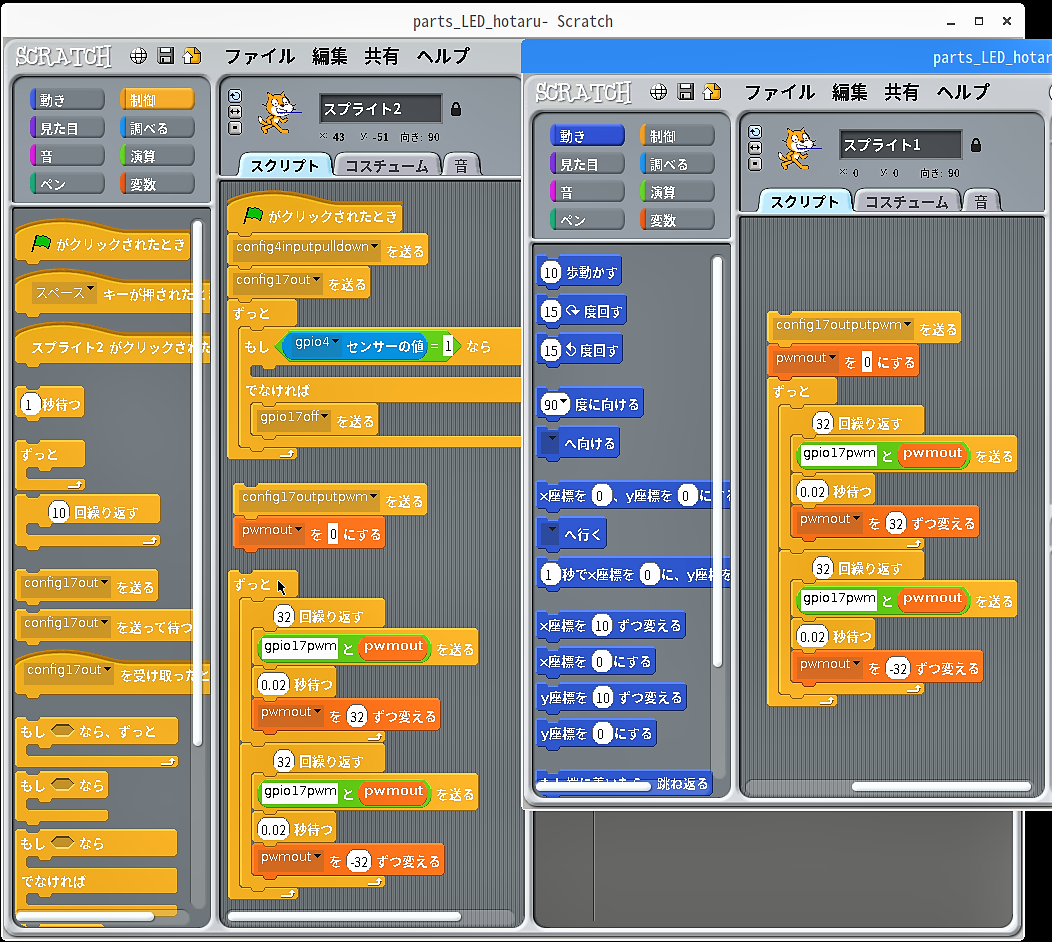Click the でなければ else label in スプライト2 script

[277, 390]
